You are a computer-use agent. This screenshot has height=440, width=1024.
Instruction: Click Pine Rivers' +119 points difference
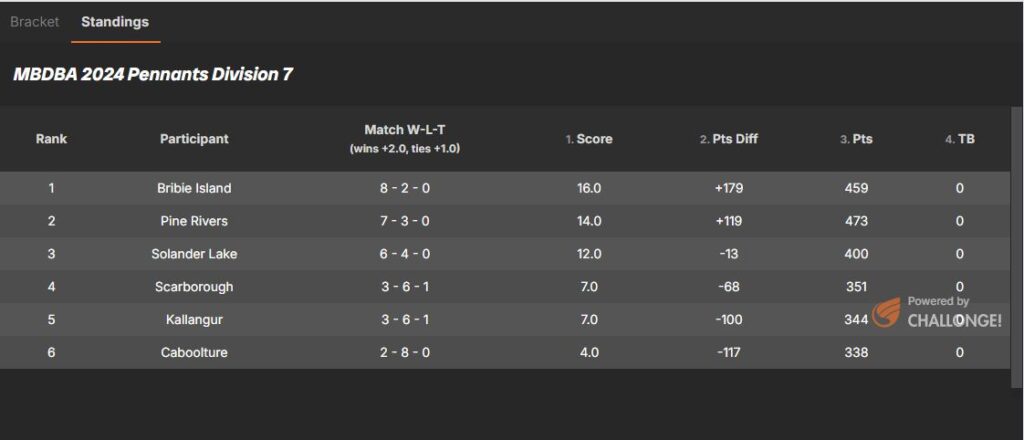pos(729,221)
